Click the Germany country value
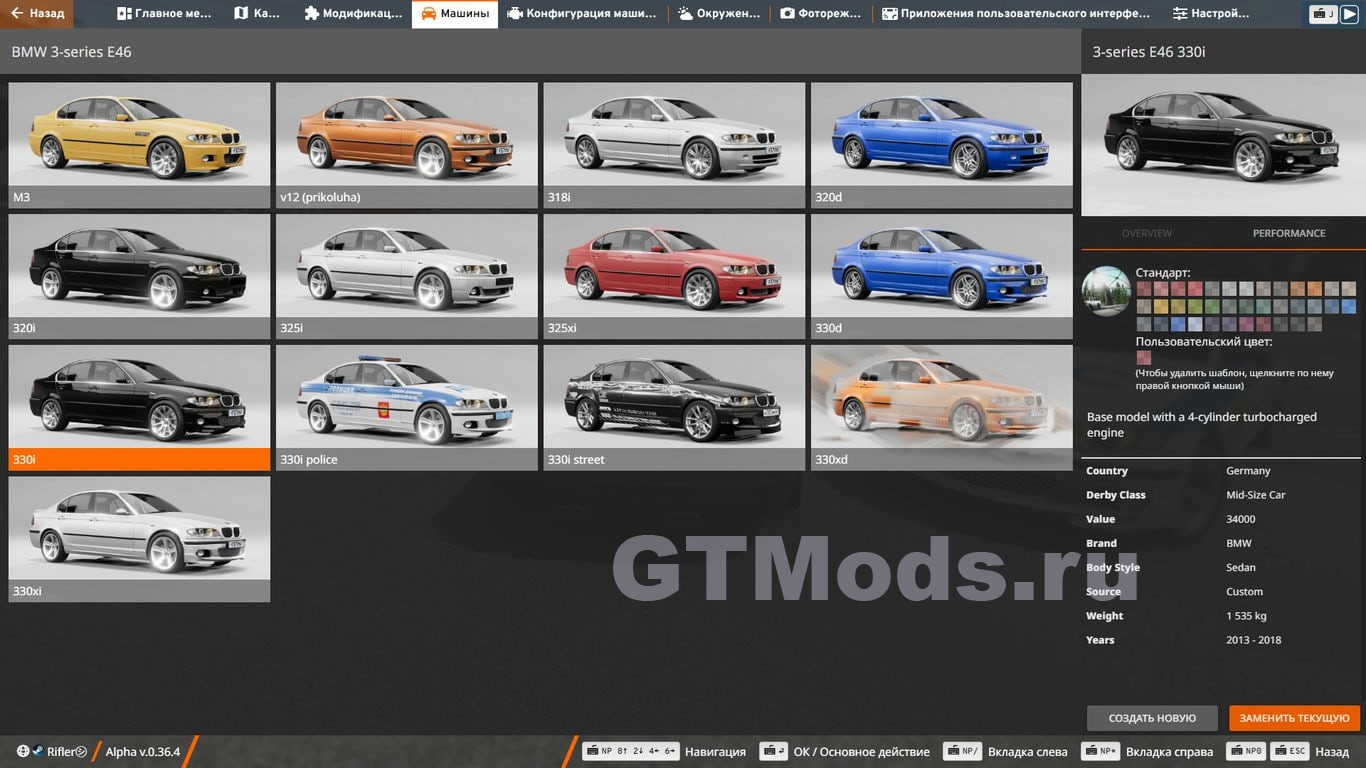Image resolution: width=1366 pixels, height=768 pixels. [x=1248, y=471]
